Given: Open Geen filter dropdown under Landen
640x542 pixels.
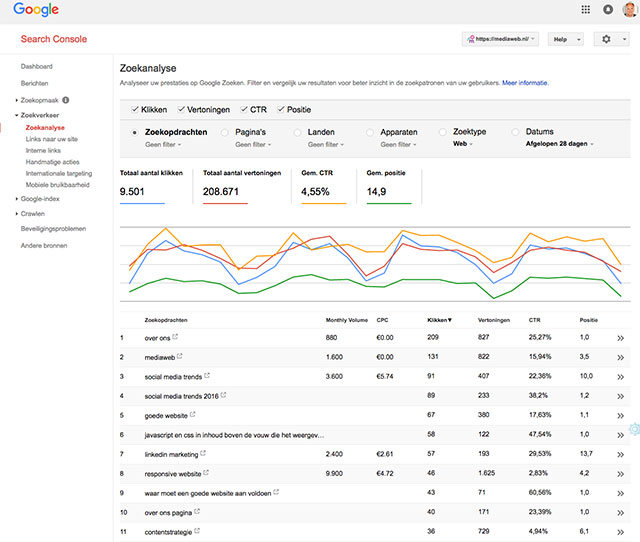Looking at the screenshot, I should (x=326, y=144).
